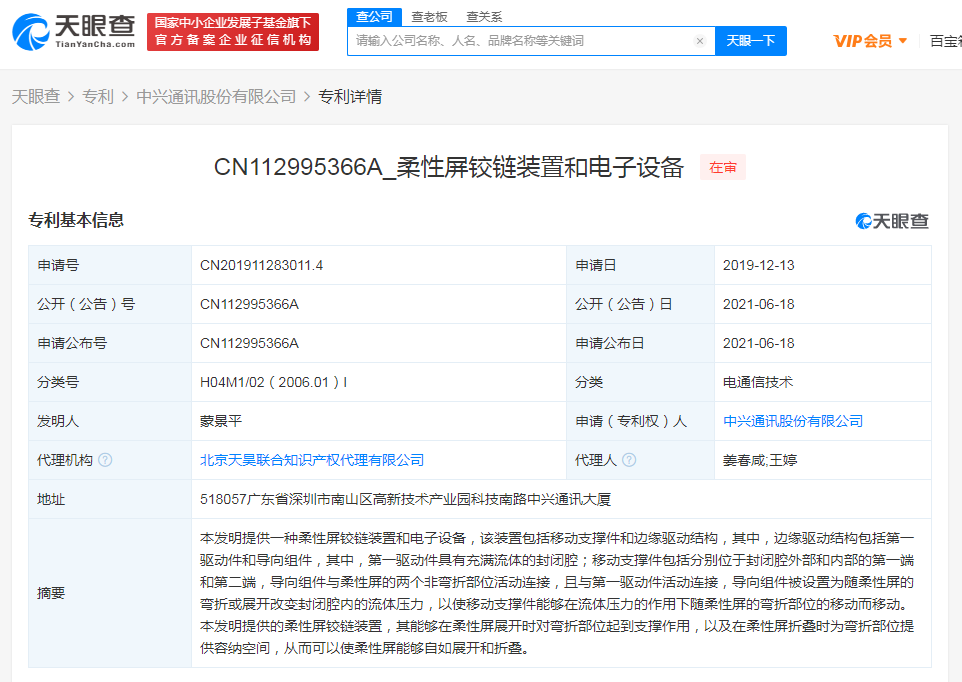Click the help icon beside 代理人
The width and height of the screenshot is (962, 682).
pos(631,460)
